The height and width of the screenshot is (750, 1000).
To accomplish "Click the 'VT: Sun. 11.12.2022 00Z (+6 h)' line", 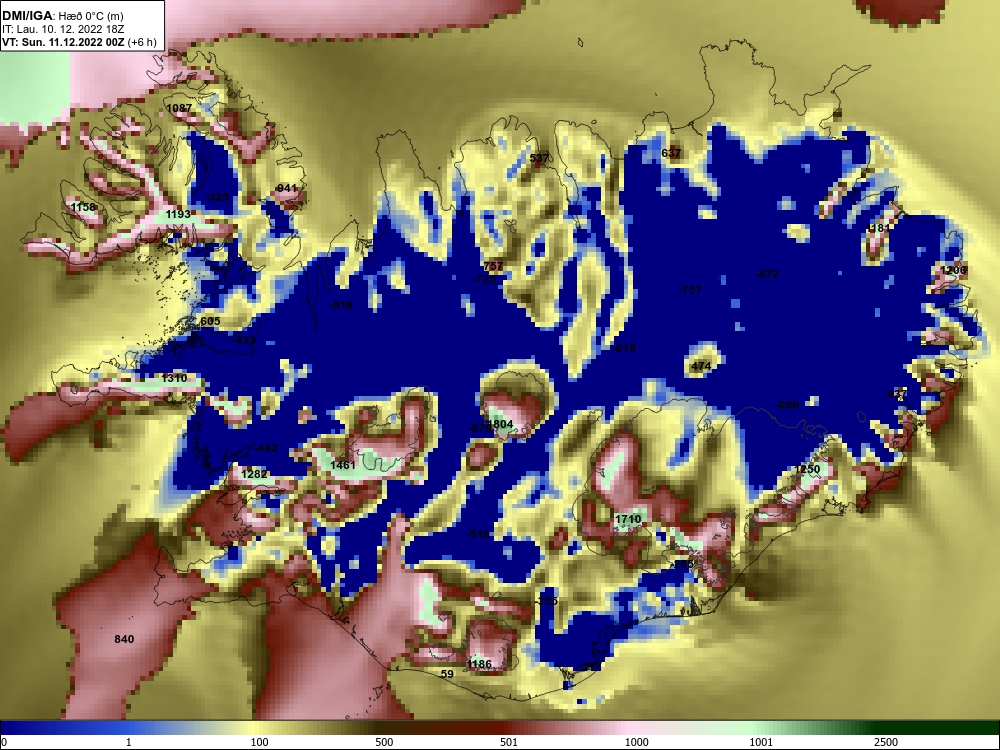I will point(79,42).
